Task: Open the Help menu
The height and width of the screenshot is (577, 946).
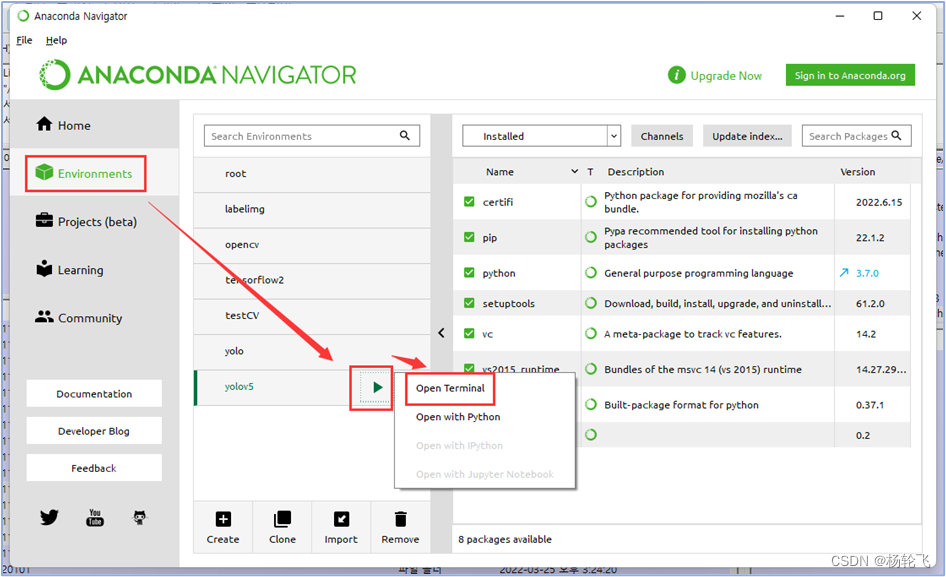Action: (56, 40)
